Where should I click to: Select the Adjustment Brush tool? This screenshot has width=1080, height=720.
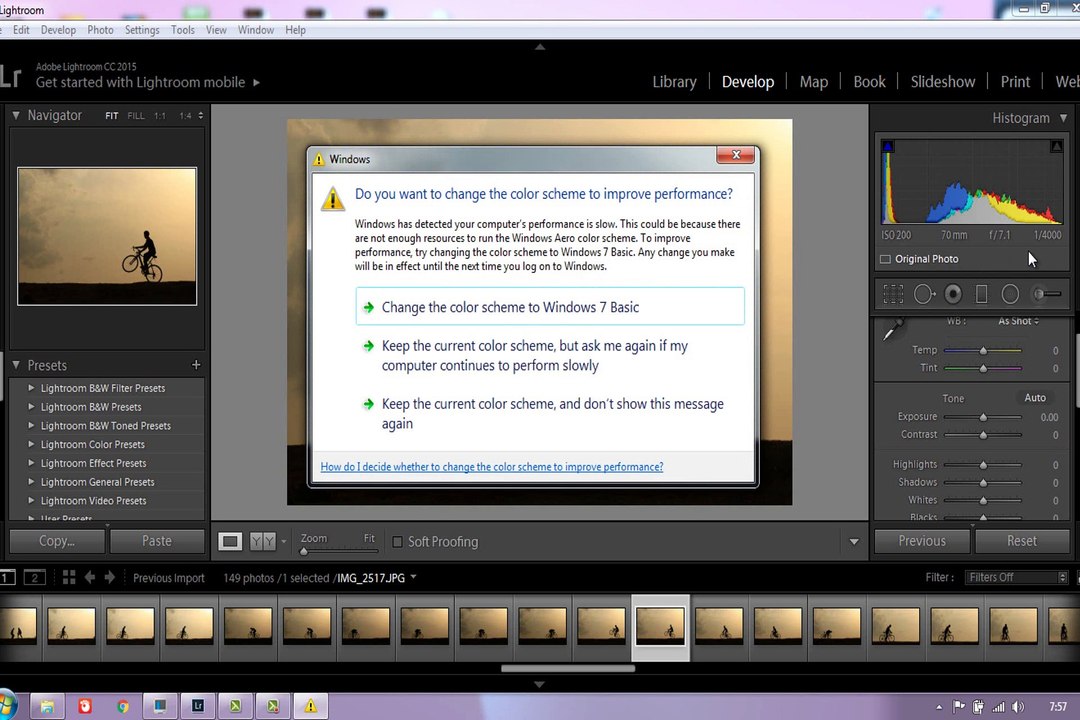[1046, 294]
